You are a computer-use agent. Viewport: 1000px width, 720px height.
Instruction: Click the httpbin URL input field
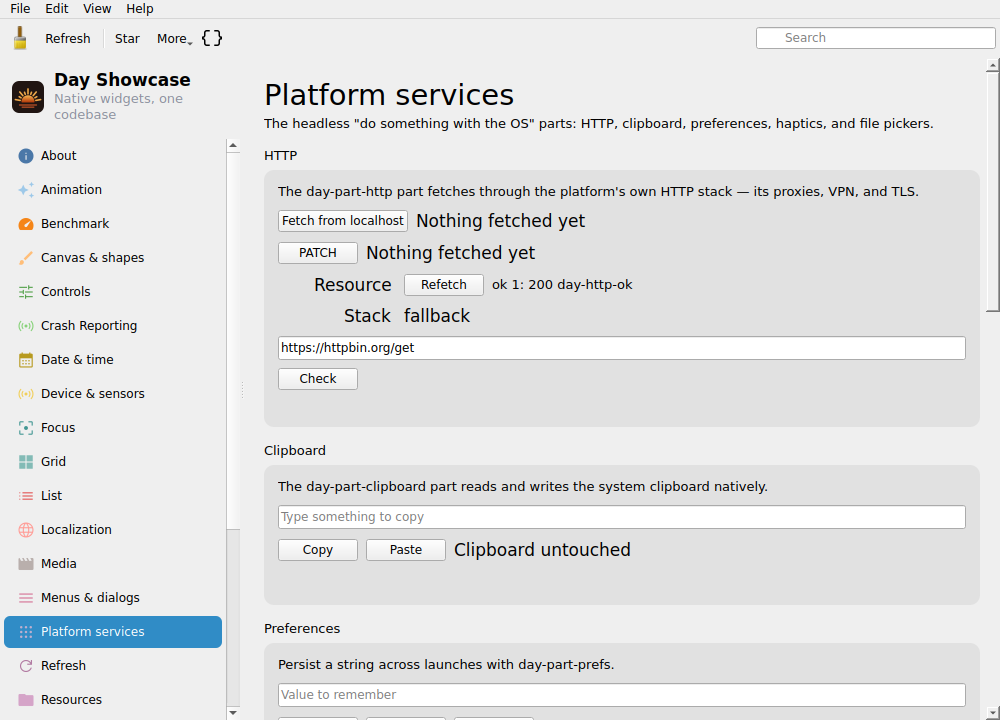[x=622, y=348]
